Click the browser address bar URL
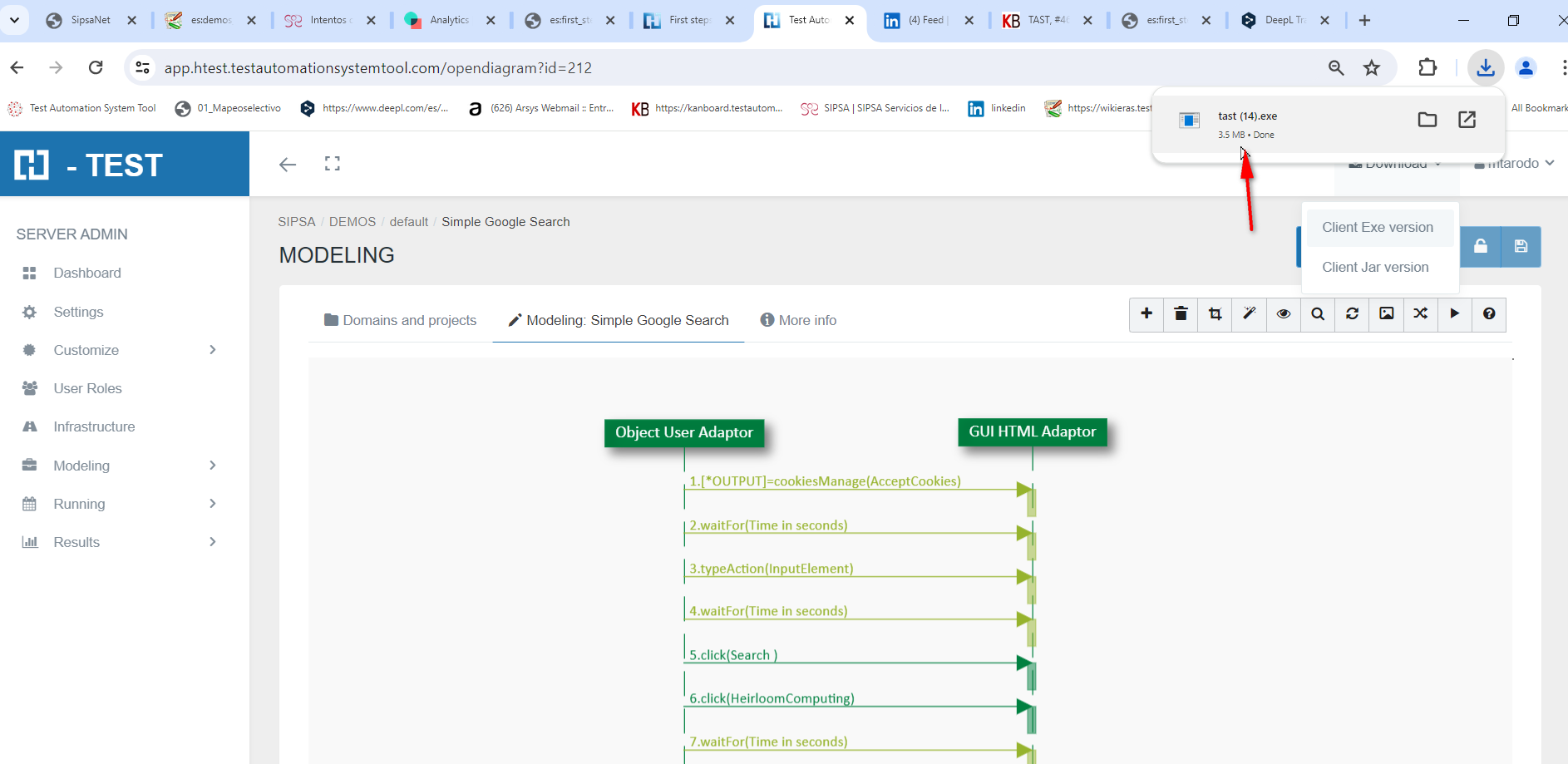 pyautogui.click(x=377, y=68)
